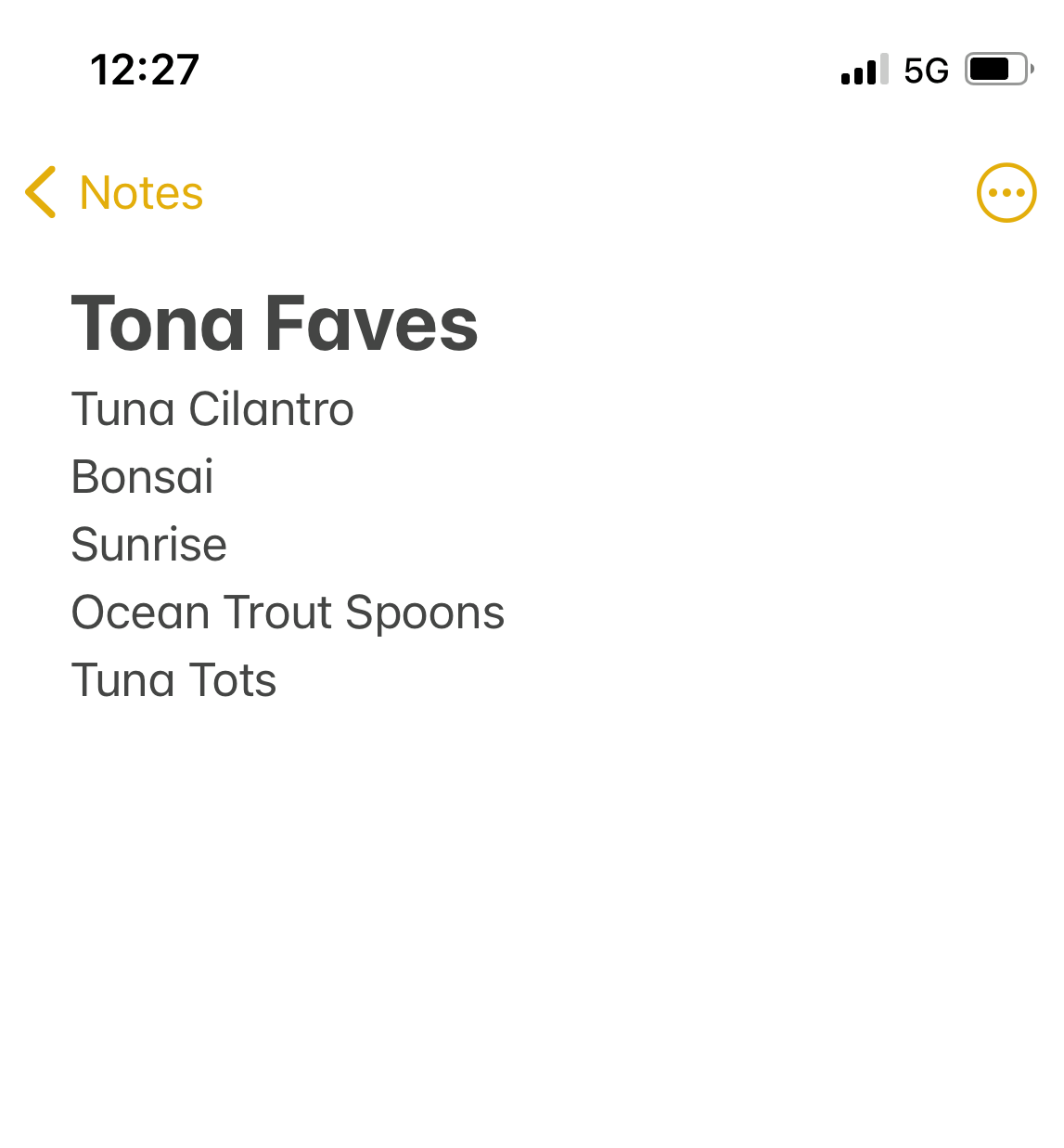Tap the word Faves in the title

372,324
